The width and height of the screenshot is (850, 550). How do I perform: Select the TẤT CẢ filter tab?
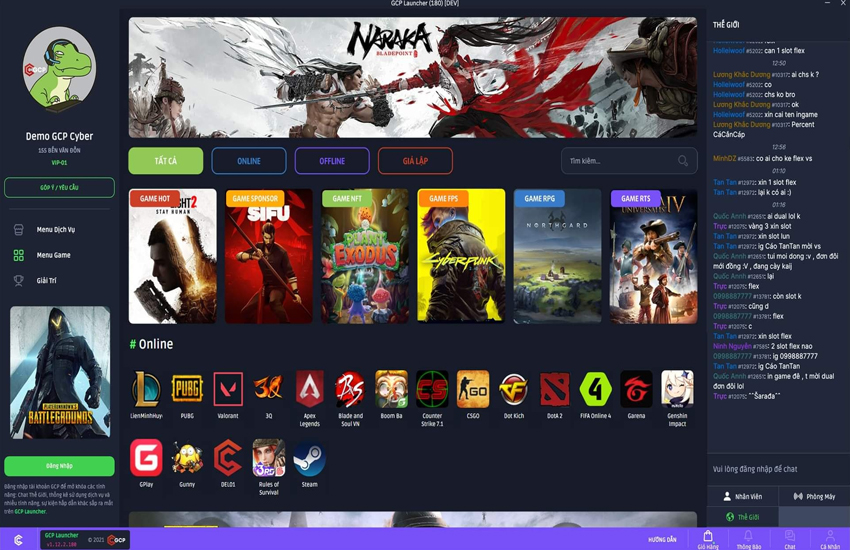(166, 161)
